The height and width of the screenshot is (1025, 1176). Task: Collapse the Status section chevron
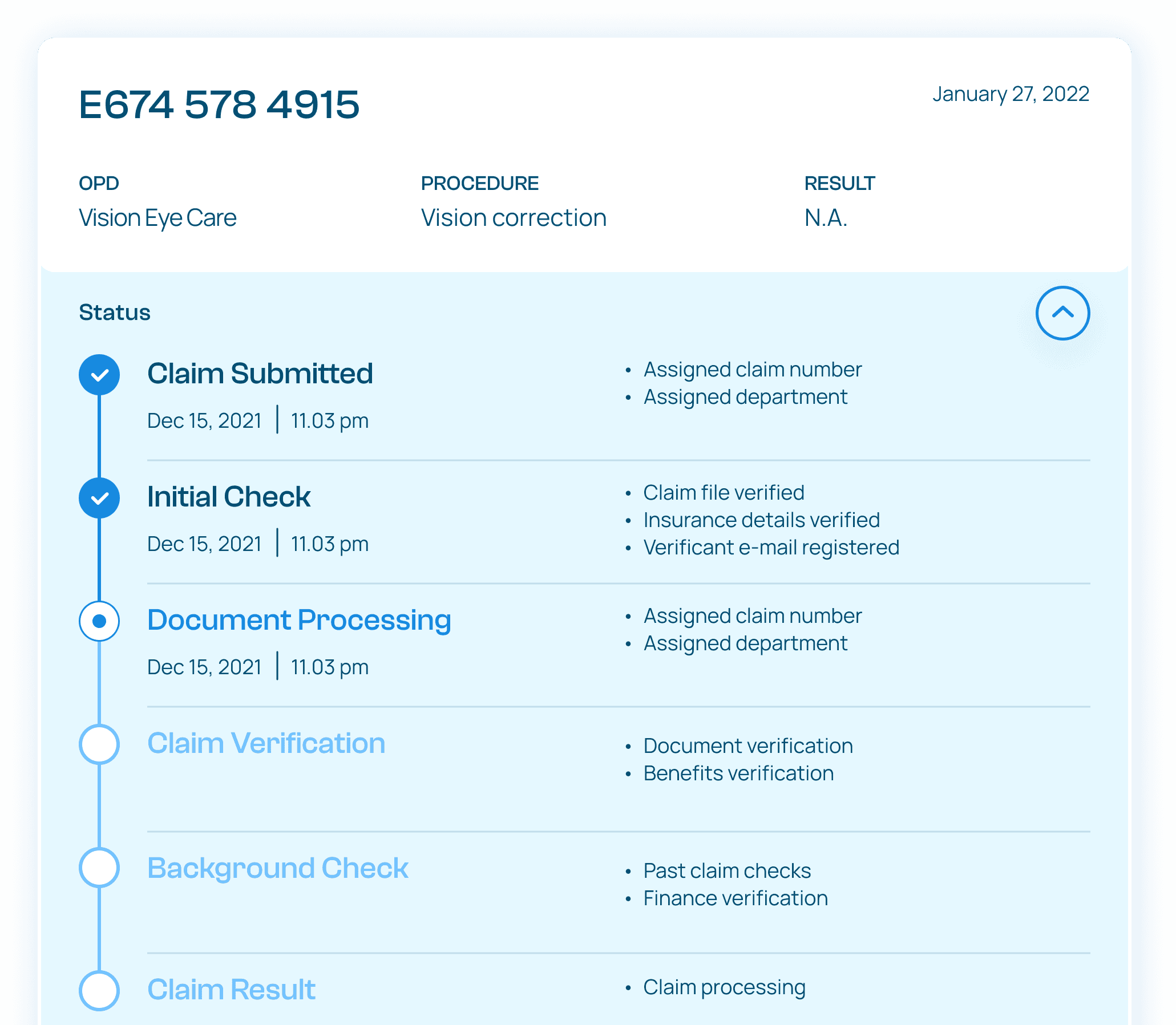(x=1062, y=313)
